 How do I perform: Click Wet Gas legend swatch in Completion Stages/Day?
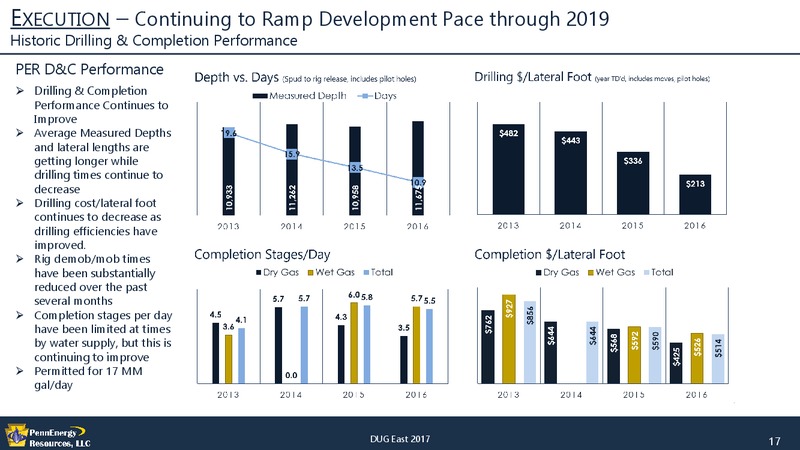tap(311, 272)
